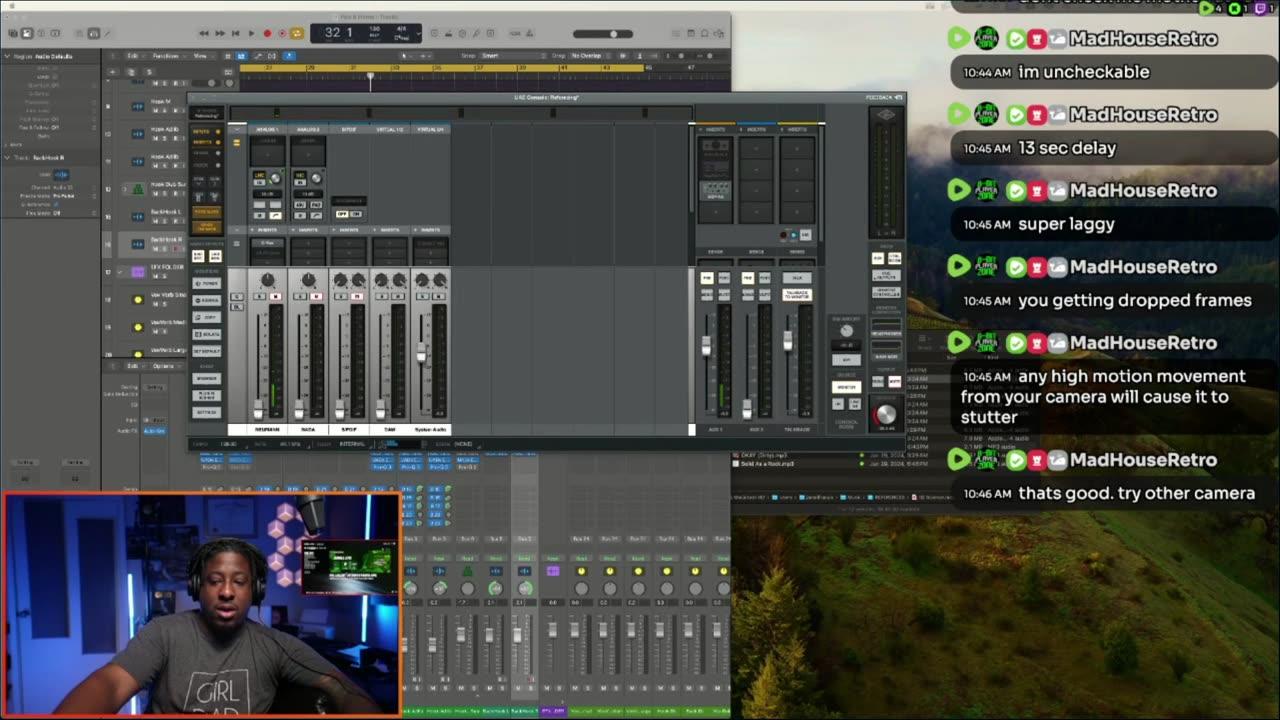
Task: Click the chat message '13 sec delay'
Action: (1067, 148)
